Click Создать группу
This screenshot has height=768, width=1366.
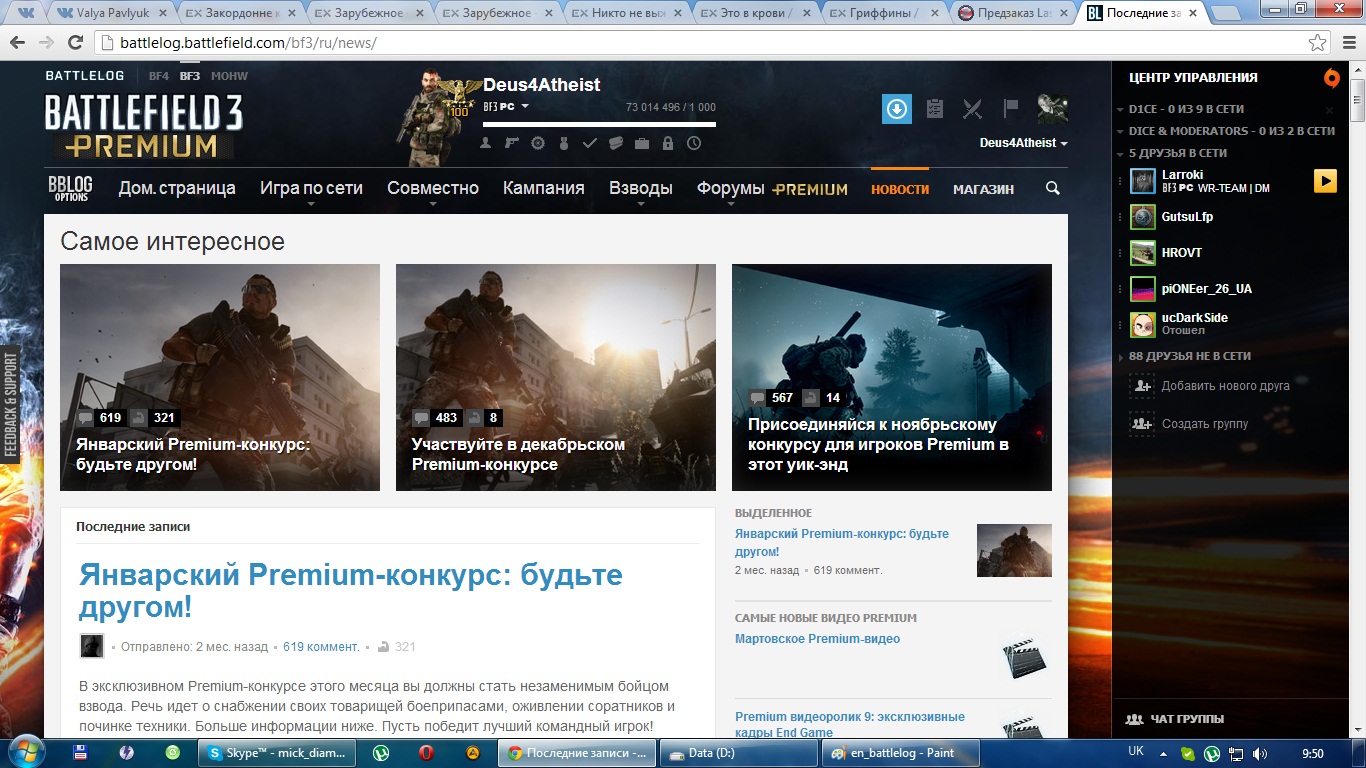pos(1205,424)
